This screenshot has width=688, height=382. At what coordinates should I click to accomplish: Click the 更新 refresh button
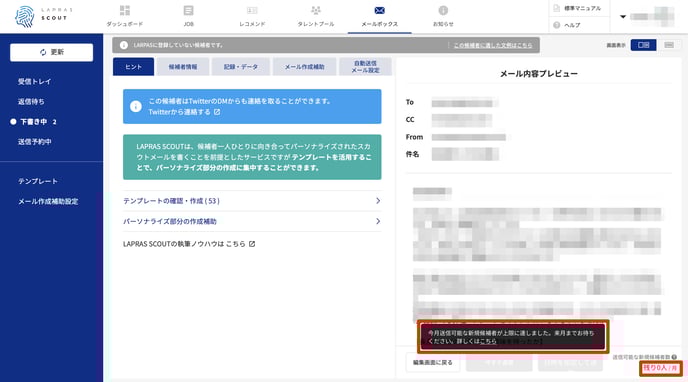[51, 52]
